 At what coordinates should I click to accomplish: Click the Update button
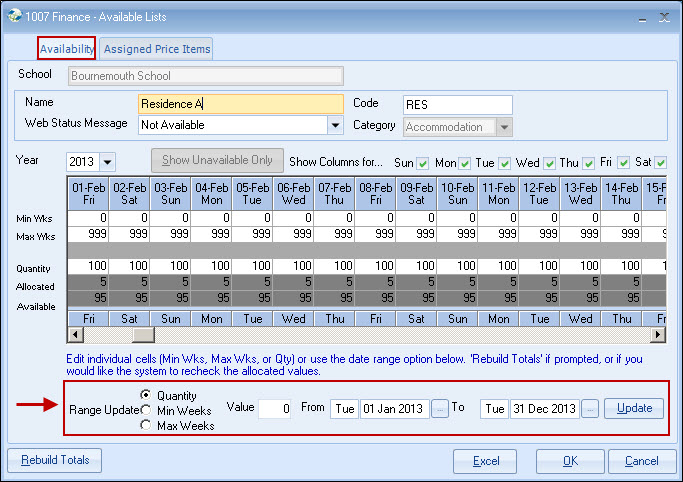coord(634,408)
